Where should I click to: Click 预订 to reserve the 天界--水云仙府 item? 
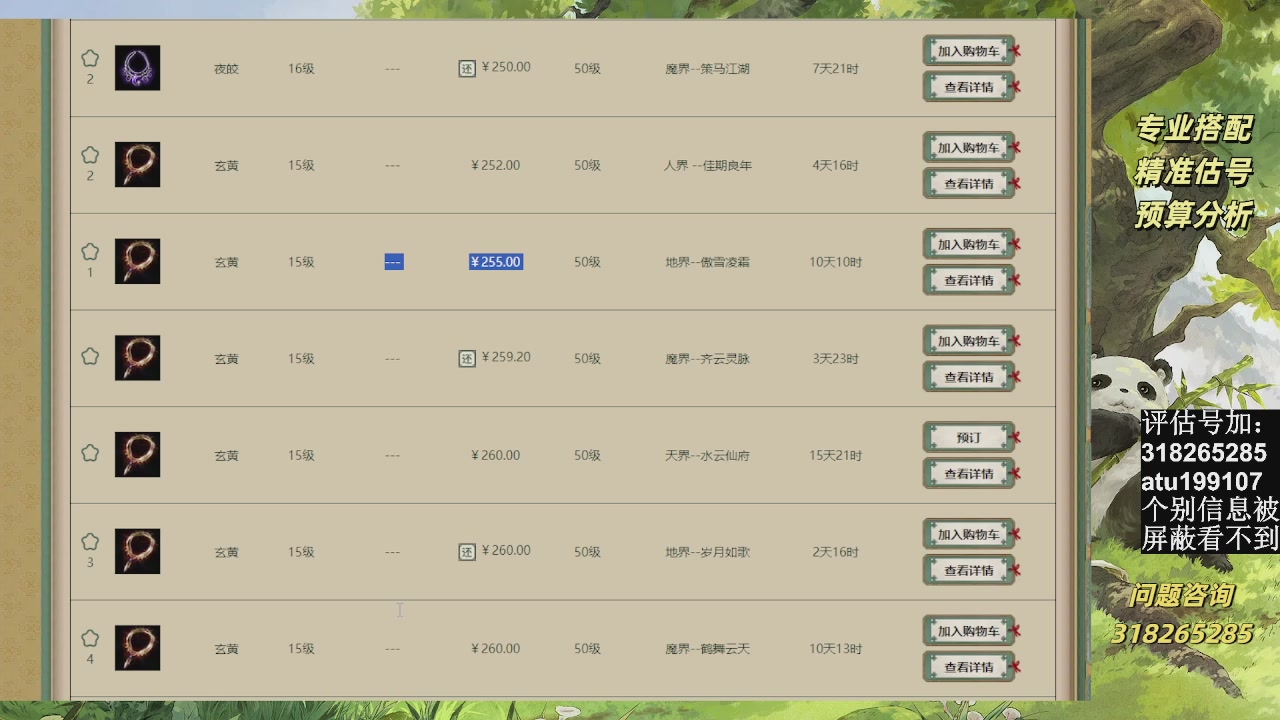click(968, 437)
